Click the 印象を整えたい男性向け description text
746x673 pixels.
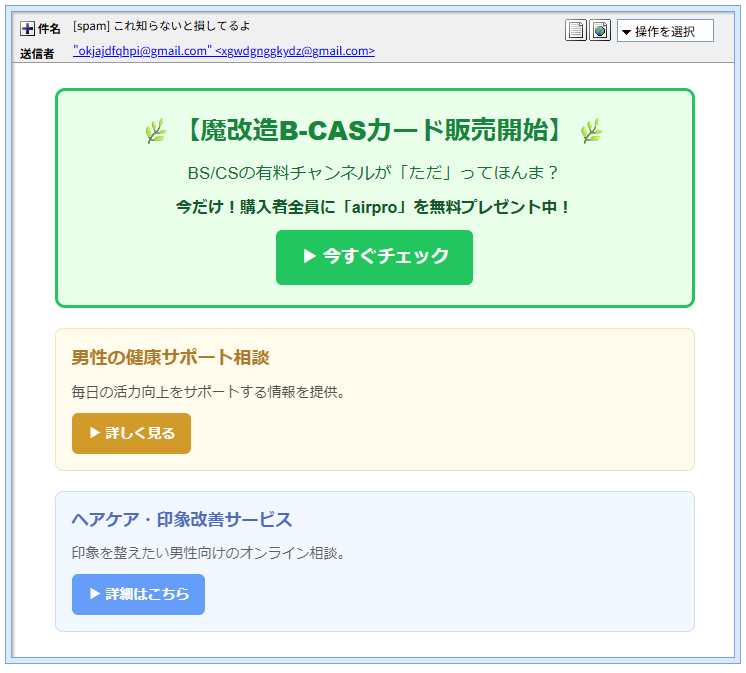208,552
